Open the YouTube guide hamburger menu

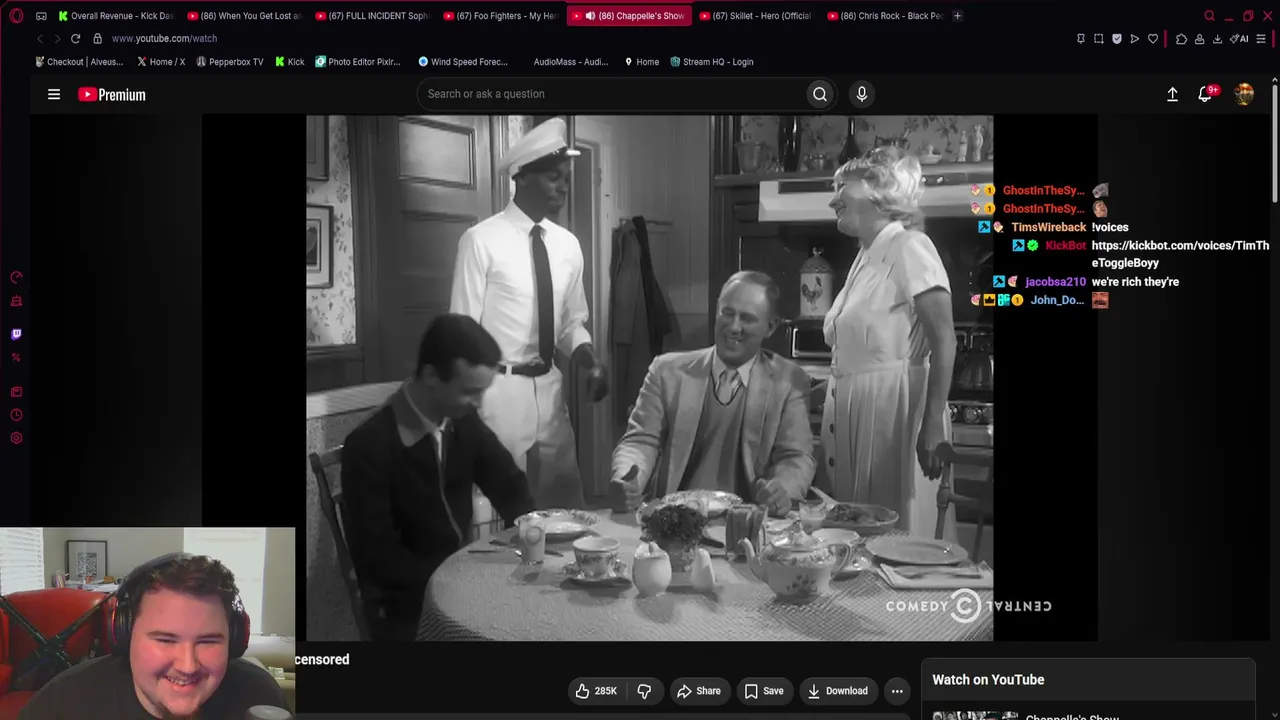coord(54,94)
